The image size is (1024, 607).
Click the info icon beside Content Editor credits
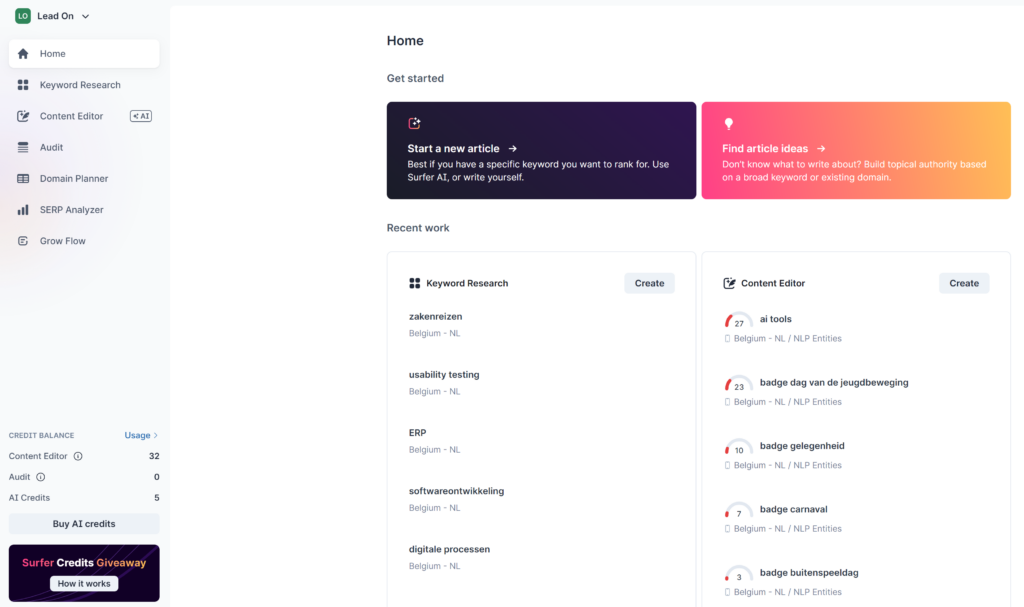pyautogui.click(x=78, y=456)
